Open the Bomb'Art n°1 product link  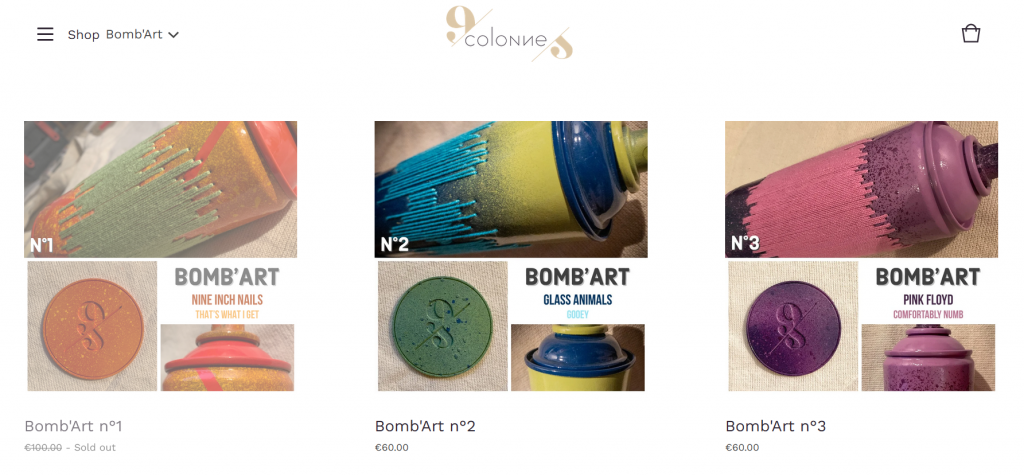73,426
